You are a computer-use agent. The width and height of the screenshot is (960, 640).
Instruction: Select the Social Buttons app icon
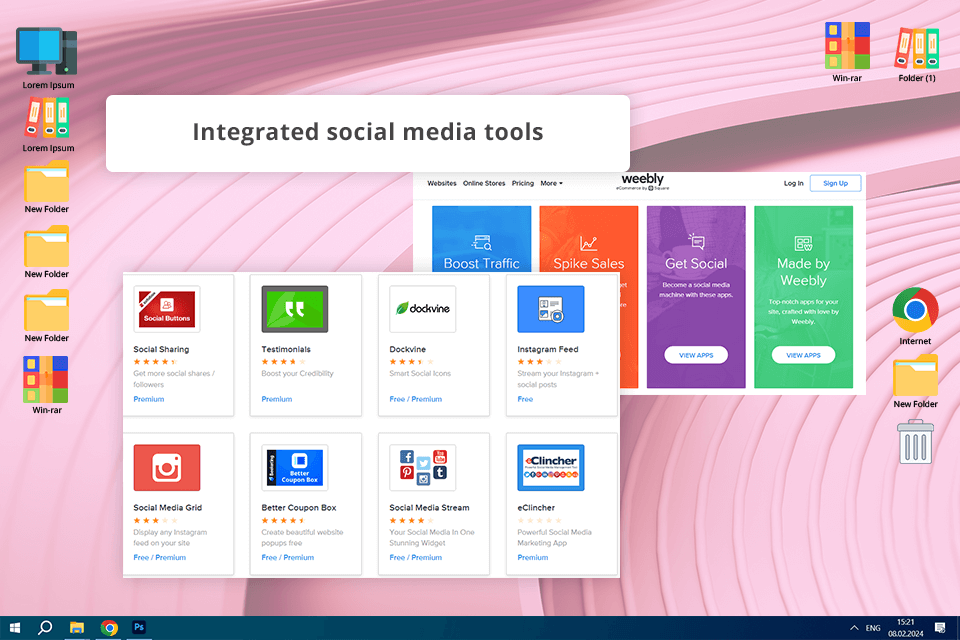pyautogui.click(x=167, y=309)
